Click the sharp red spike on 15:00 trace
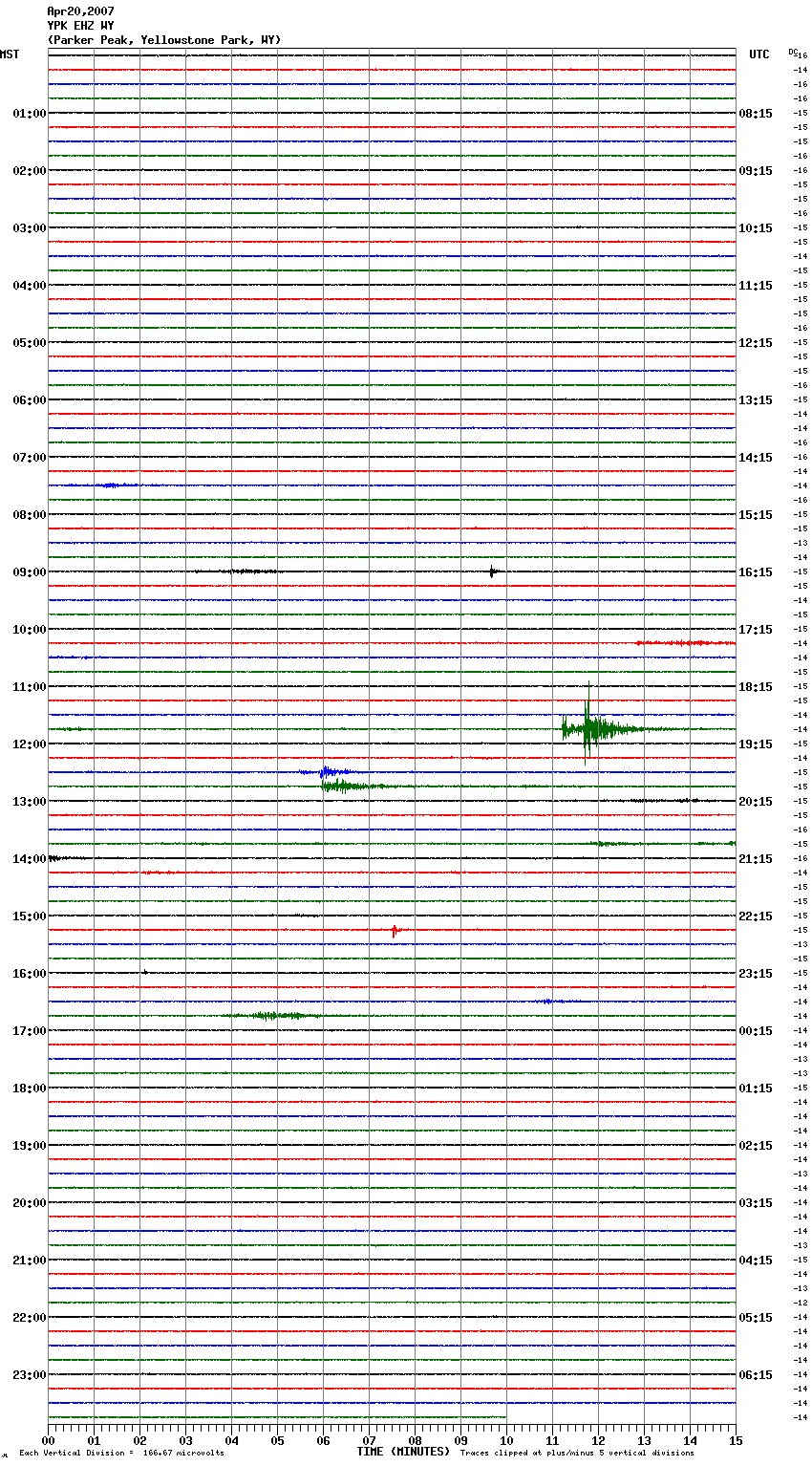The width and height of the screenshot is (812, 1466). click(395, 931)
